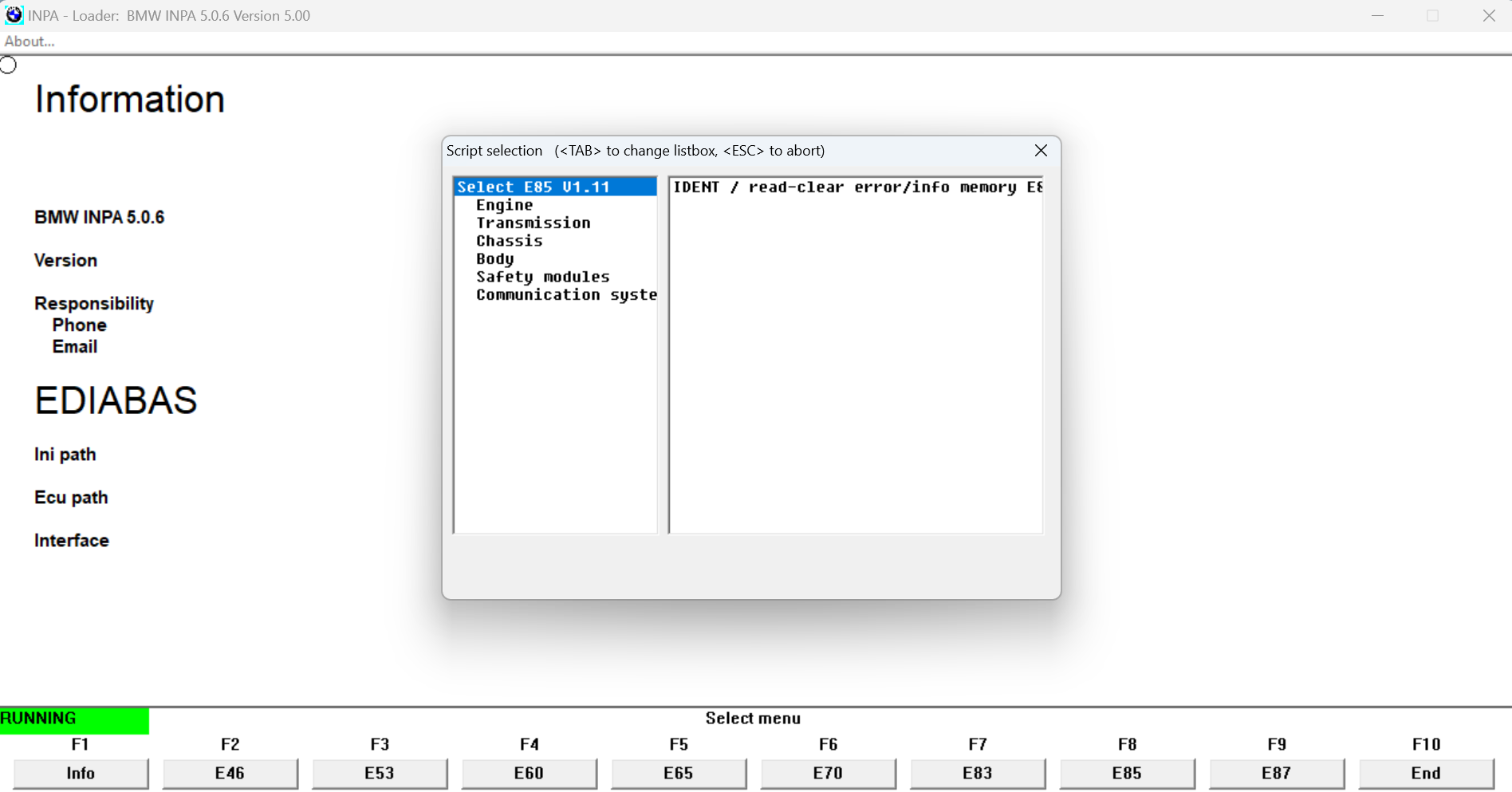Click the 'Select menu' status text
This screenshot has height=792, width=1512.
[x=753, y=719]
